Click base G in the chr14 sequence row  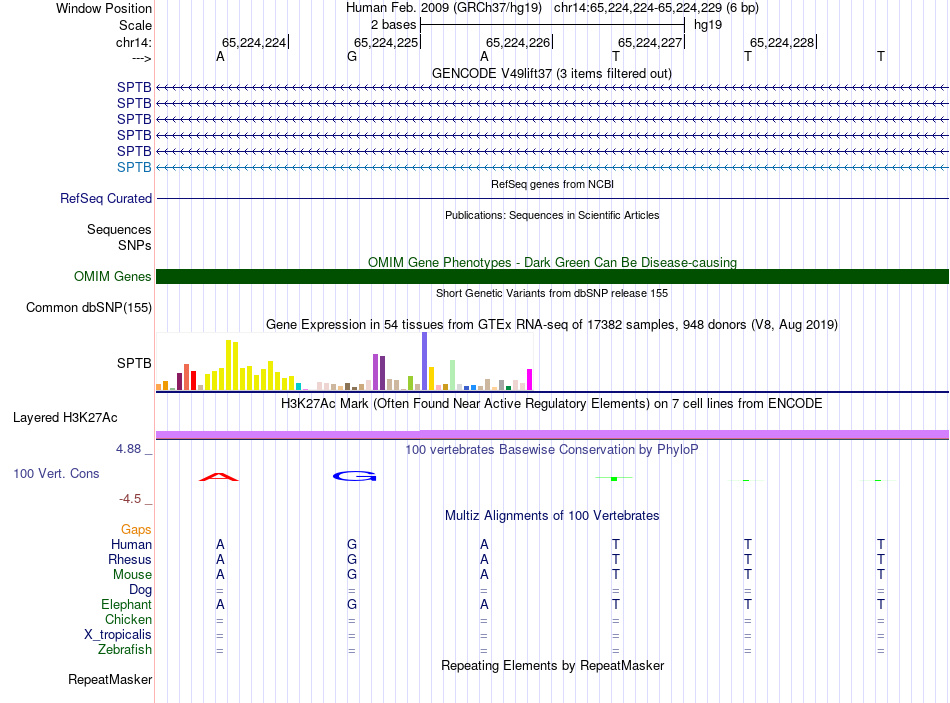352,56
